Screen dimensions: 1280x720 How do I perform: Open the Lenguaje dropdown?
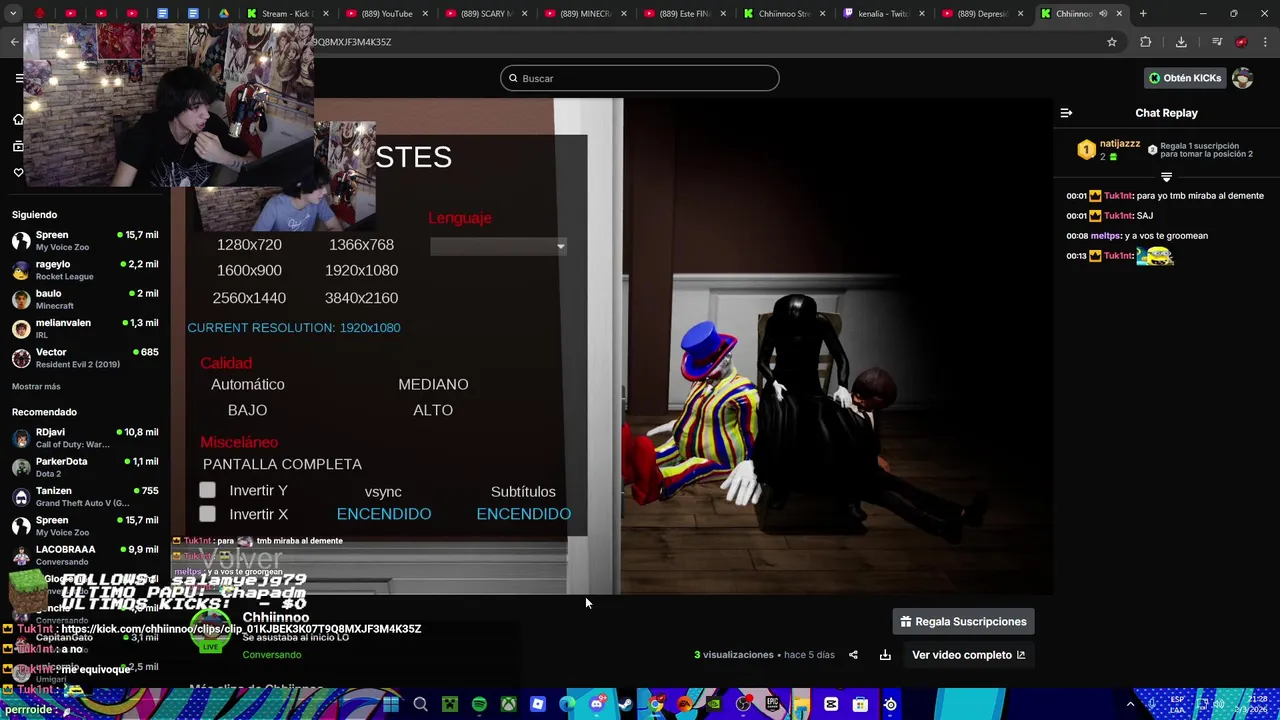pyautogui.click(x=498, y=246)
